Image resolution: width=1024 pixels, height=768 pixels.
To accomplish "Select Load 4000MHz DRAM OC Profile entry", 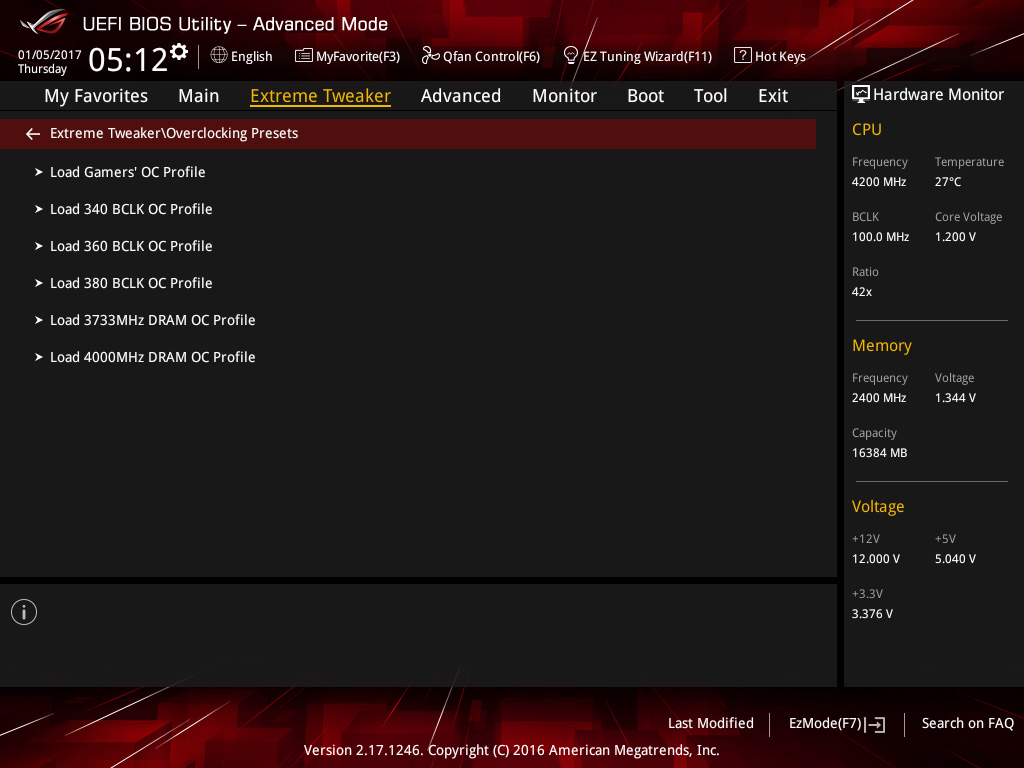I will pos(153,357).
